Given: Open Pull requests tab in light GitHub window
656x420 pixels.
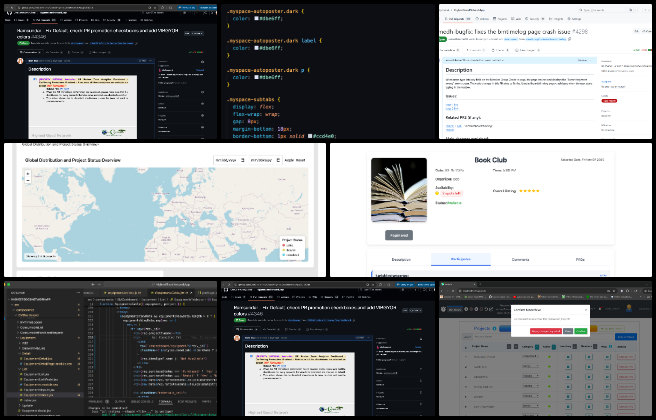Looking at the screenshot, I should [459, 19].
